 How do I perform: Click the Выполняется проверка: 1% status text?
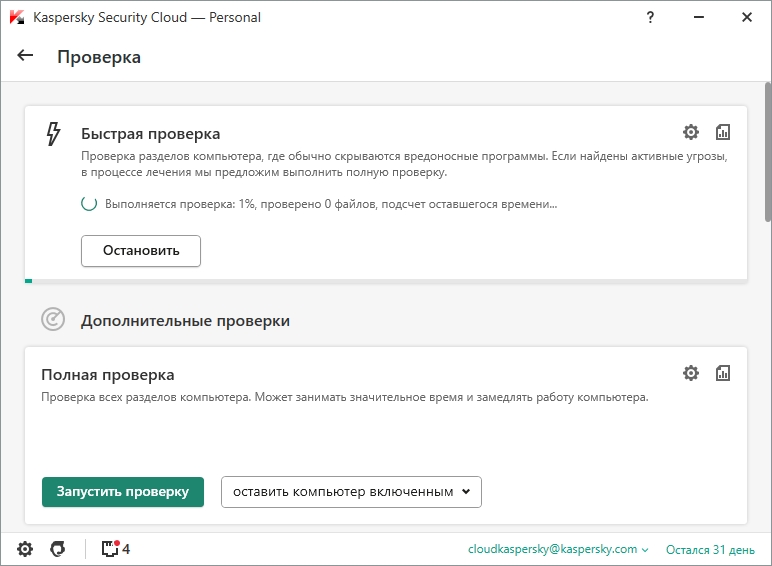(331, 204)
